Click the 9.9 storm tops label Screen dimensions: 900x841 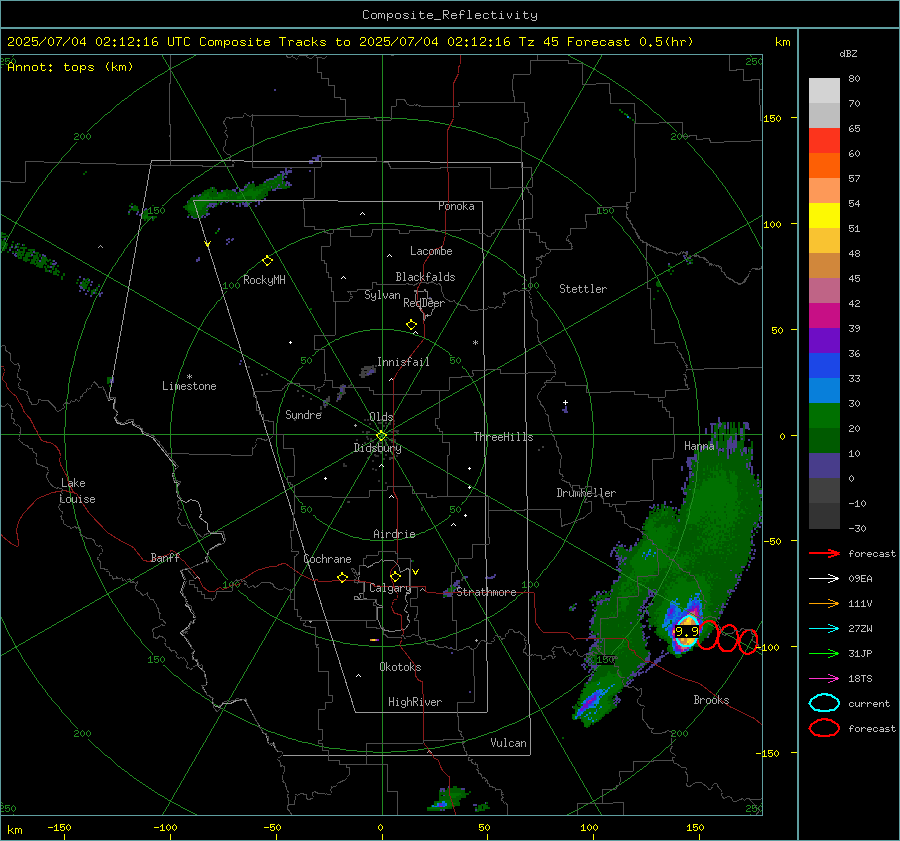[x=686, y=631]
